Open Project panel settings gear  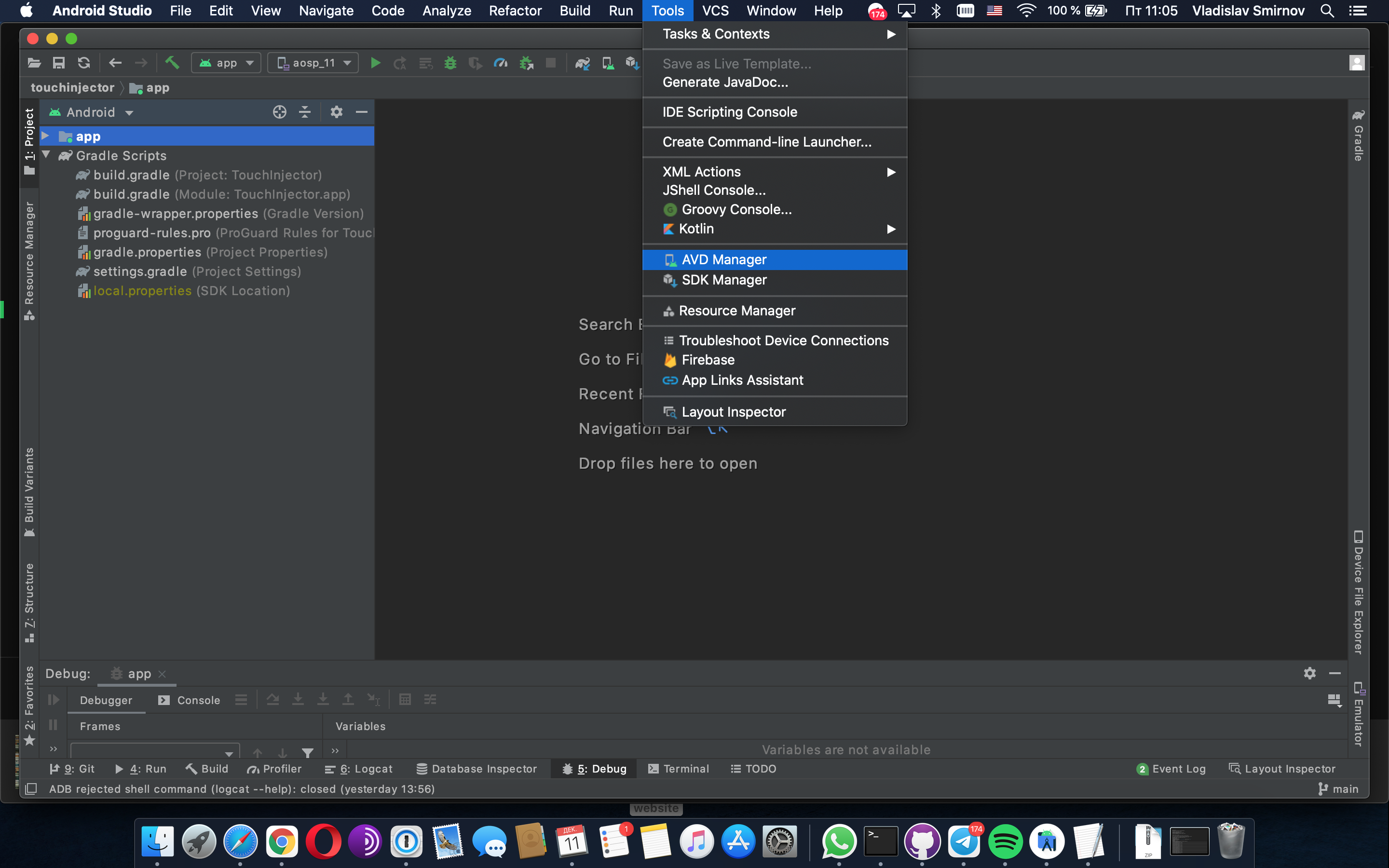(336, 112)
